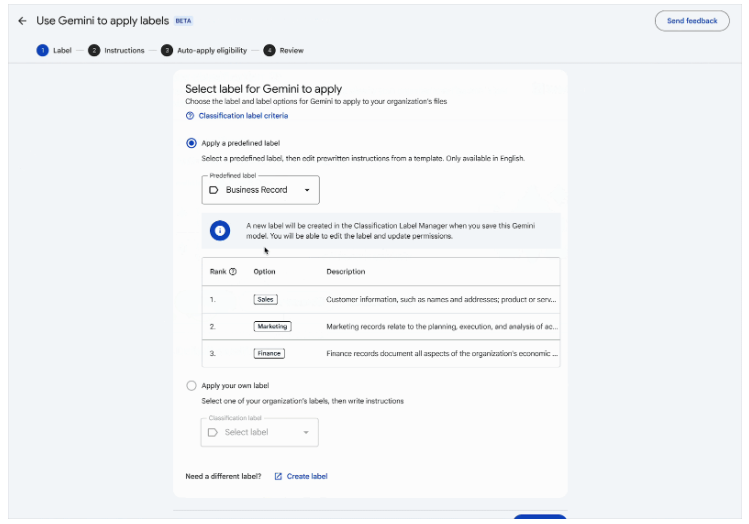
Task: Click the Sales option chip
Action: pyautogui.click(x=265, y=299)
